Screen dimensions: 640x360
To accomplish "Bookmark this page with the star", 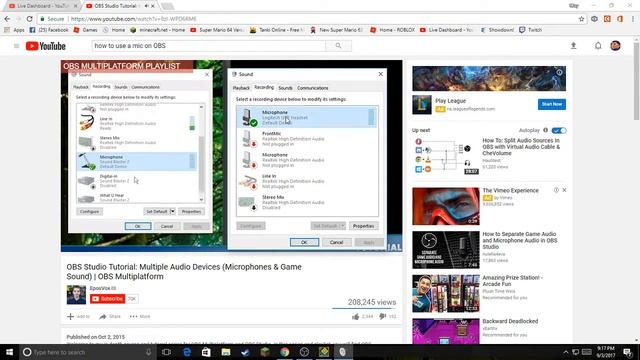I will click(581, 19).
